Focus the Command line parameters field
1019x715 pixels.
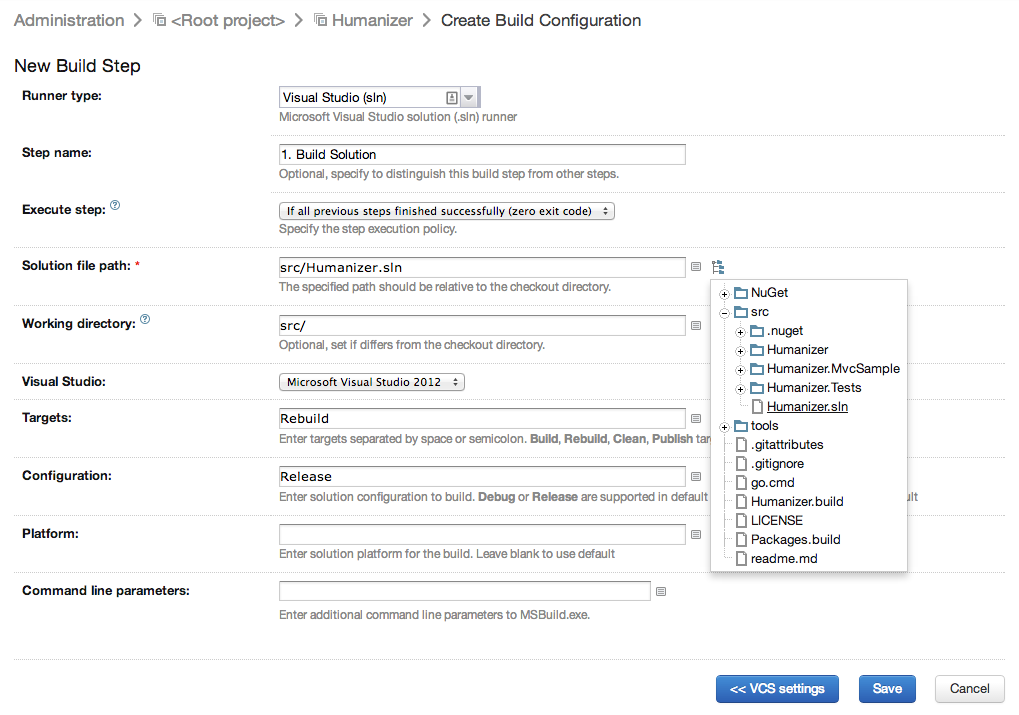pyautogui.click(x=465, y=592)
